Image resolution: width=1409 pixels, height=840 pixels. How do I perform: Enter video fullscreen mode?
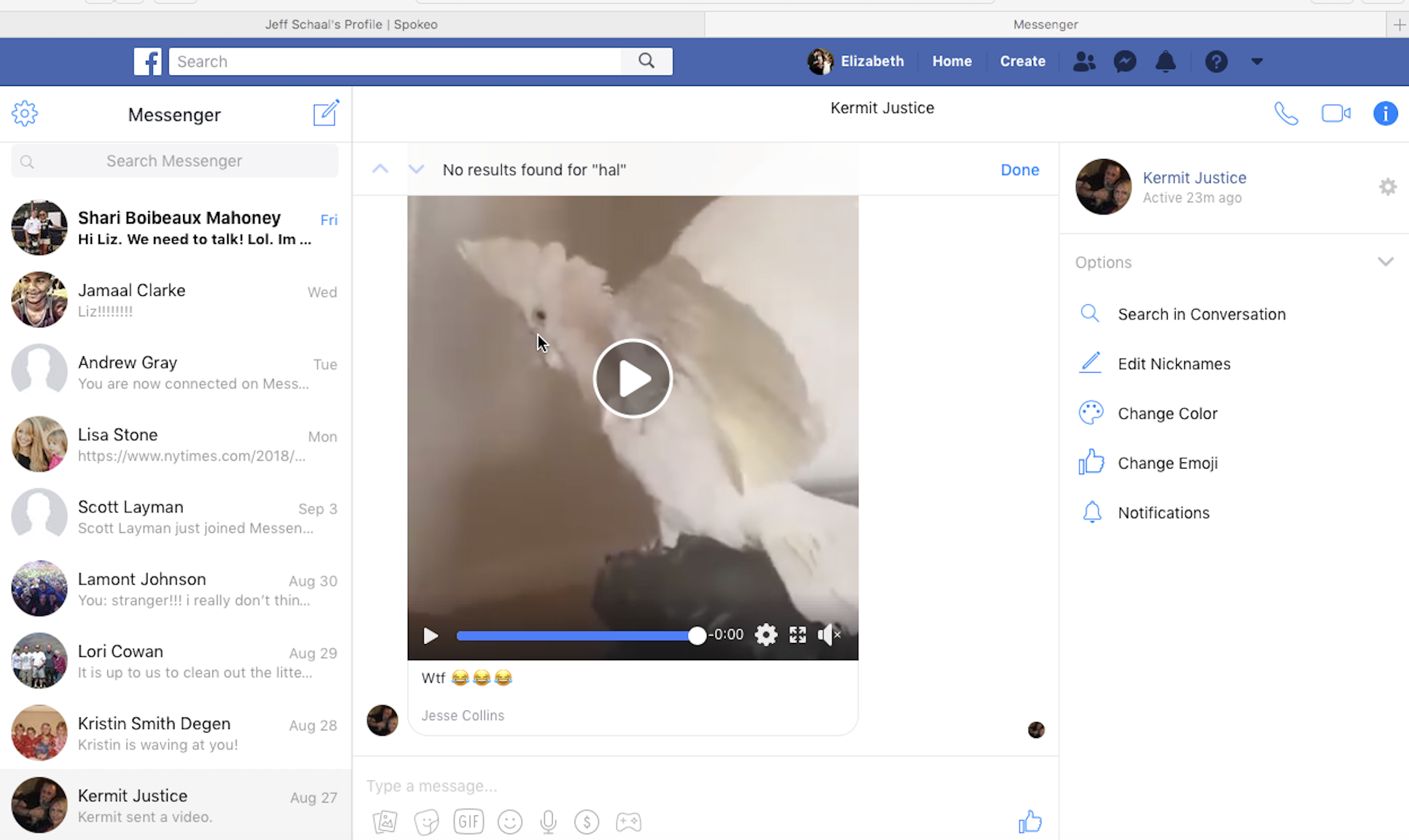click(797, 635)
